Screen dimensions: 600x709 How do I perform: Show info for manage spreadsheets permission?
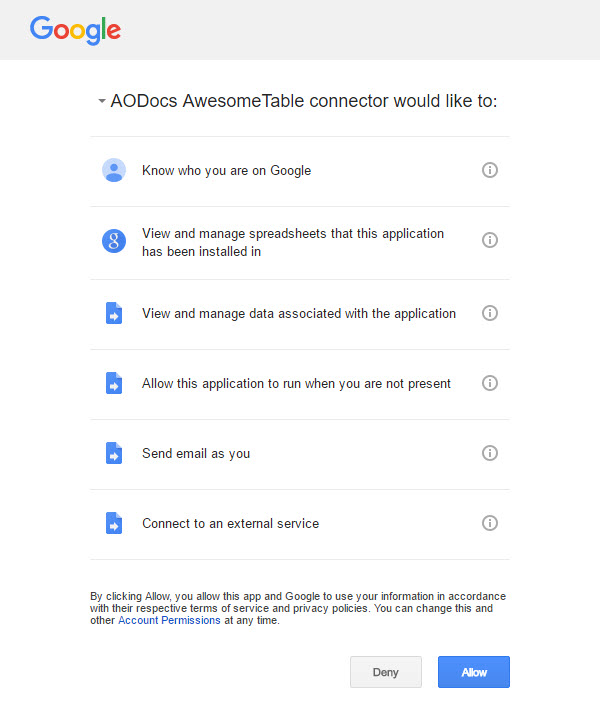490,240
